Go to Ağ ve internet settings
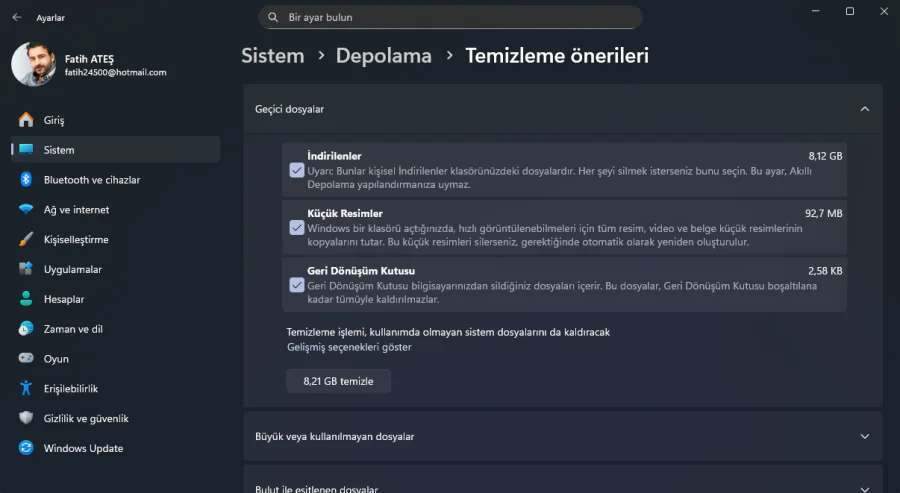The height and width of the screenshot is (493, 900). point(115,209)
